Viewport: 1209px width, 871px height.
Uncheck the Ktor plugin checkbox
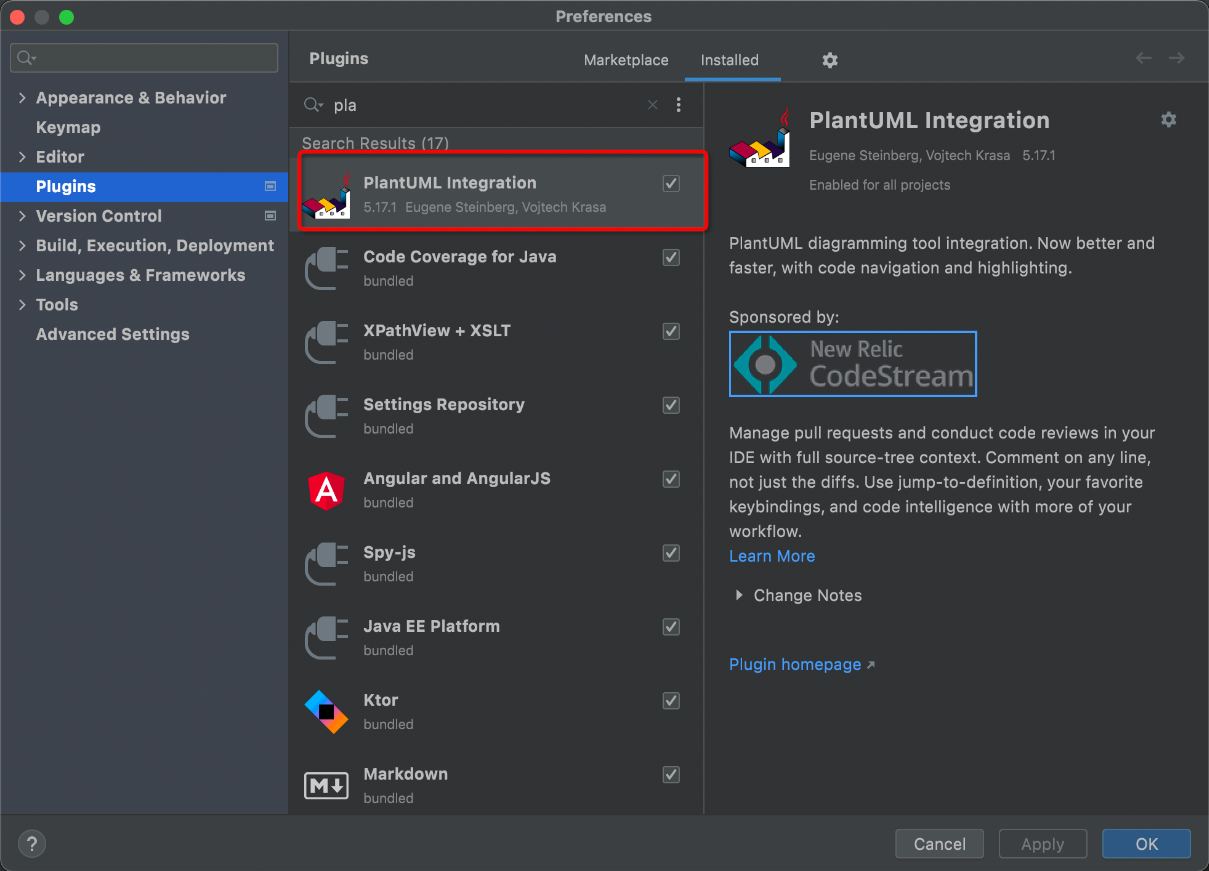click(x=671, y=701)
